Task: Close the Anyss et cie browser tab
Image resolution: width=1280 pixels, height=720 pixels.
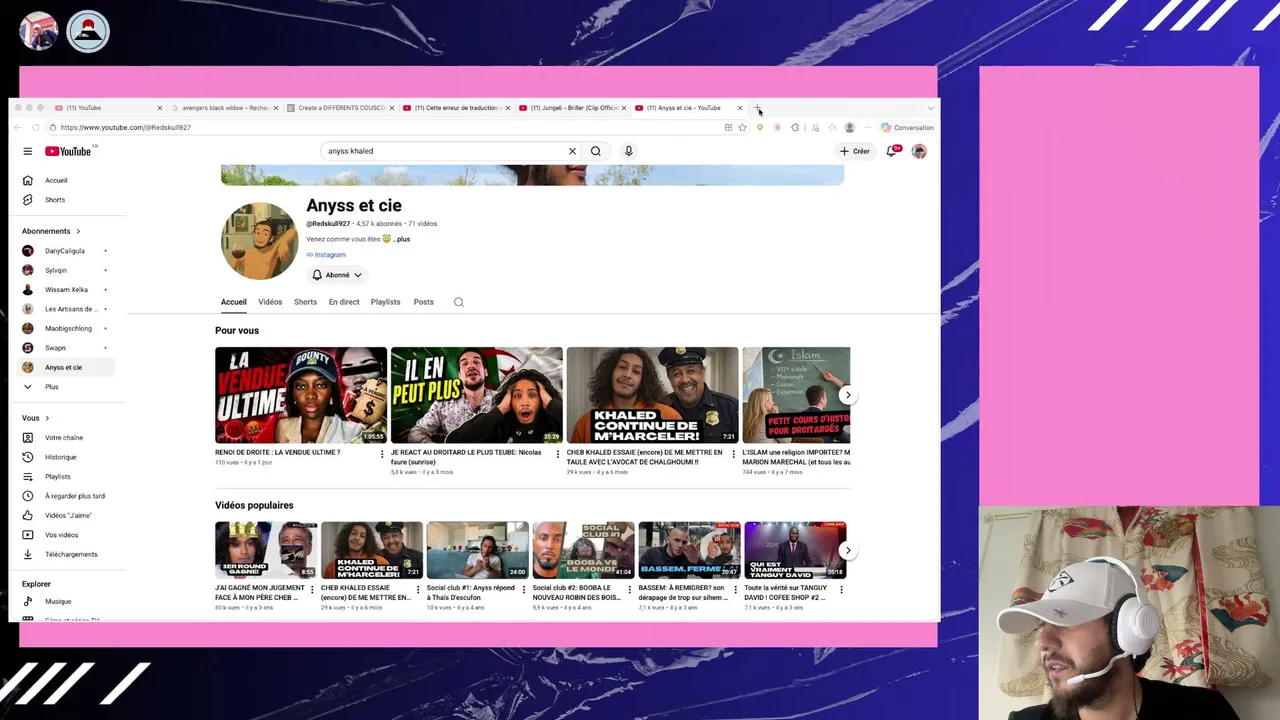Action: 740,108
